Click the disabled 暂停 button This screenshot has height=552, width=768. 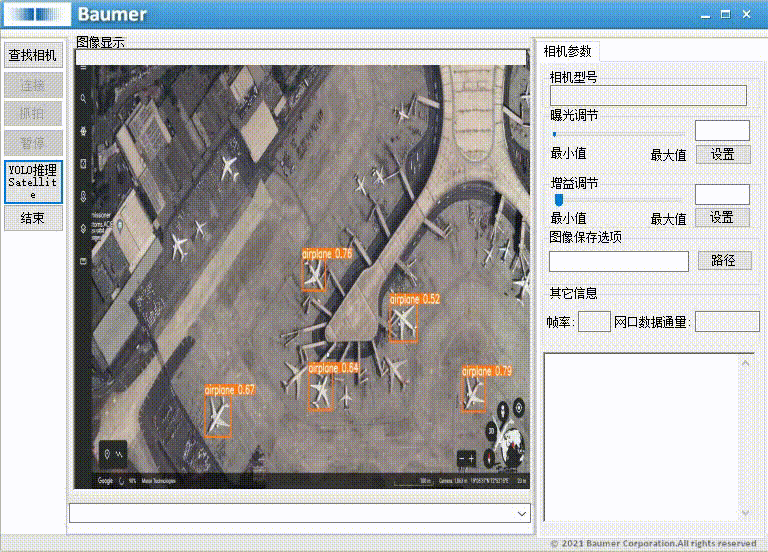coord(33,143)
